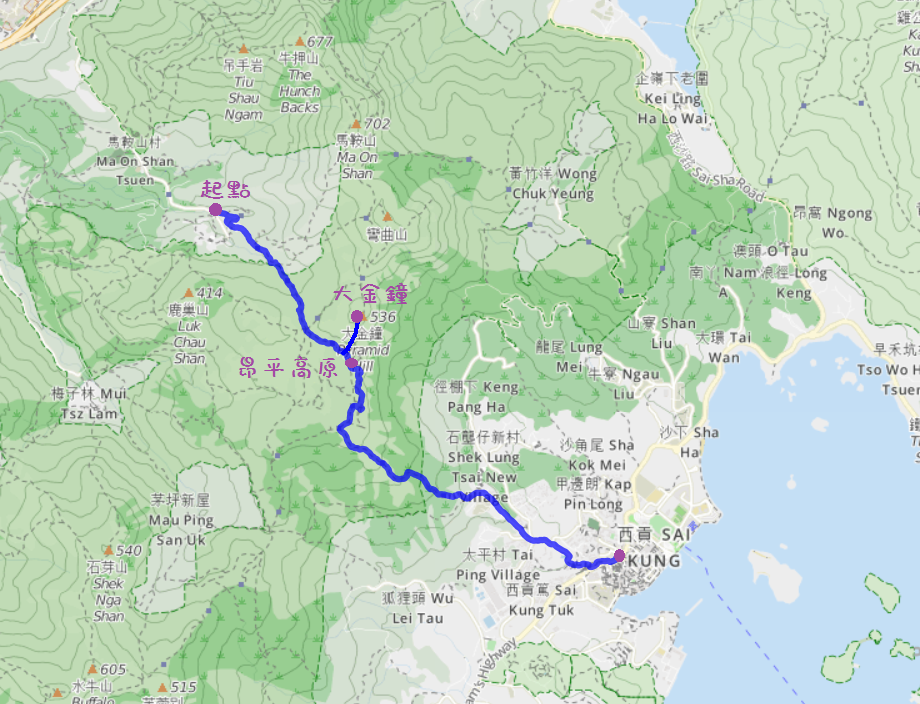Image resolution: width=920 pixels, height=704 pixels.
Task: Click the purple 昂平高原 waypoint marker
Action: click(351, 363)
